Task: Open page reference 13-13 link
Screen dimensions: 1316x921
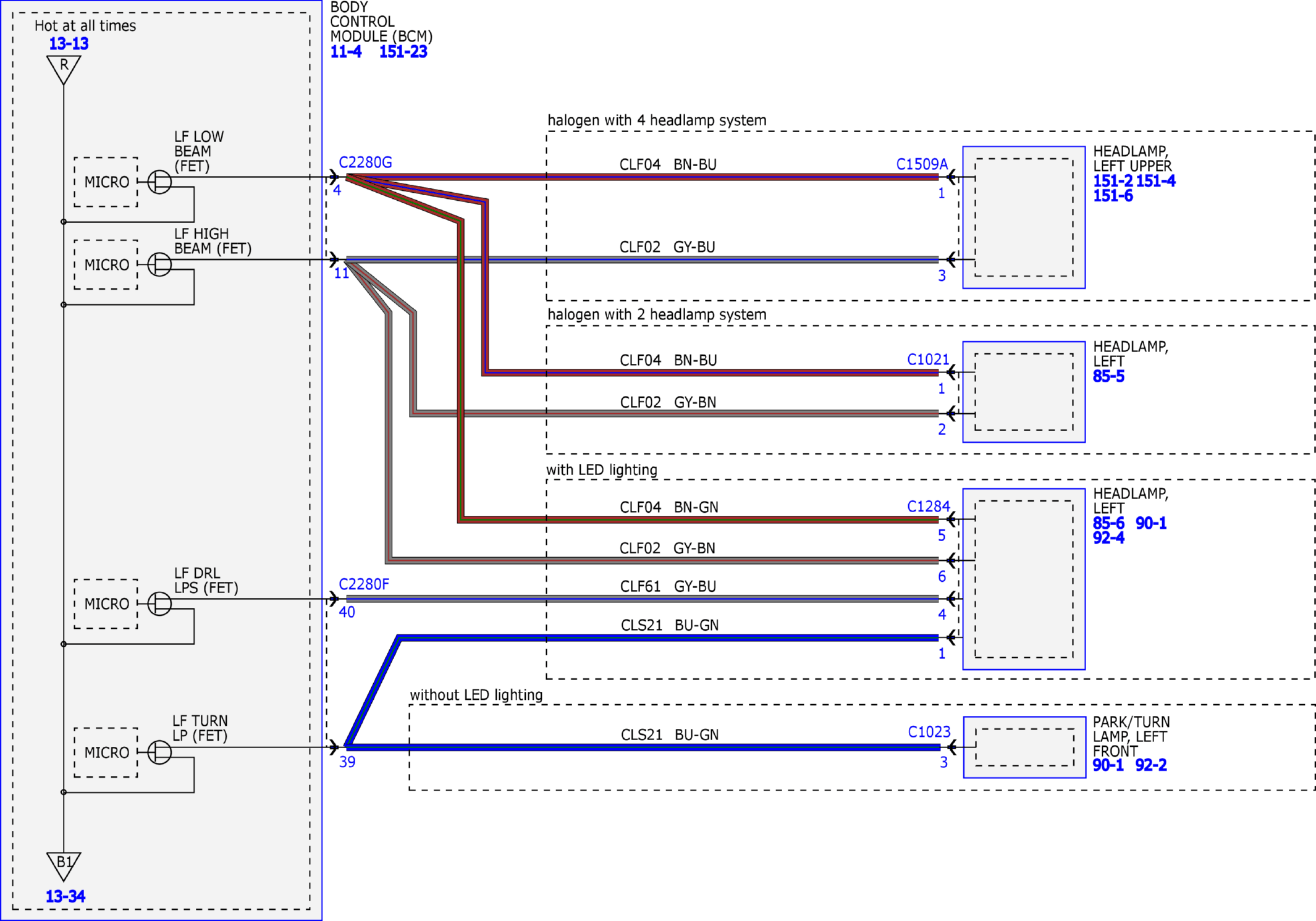Action: [x=69, y=44]
